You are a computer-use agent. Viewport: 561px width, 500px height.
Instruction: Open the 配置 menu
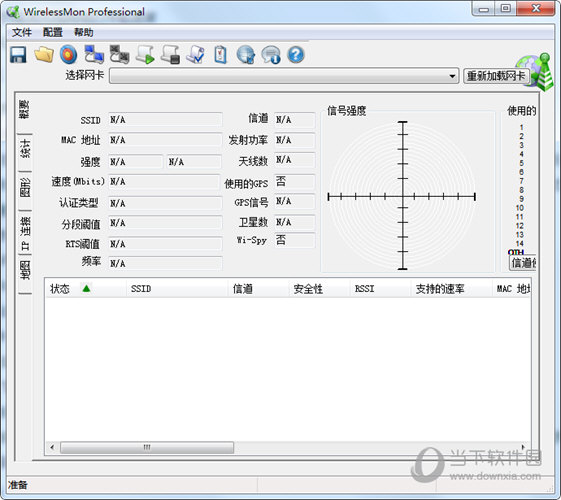[53, 33]
